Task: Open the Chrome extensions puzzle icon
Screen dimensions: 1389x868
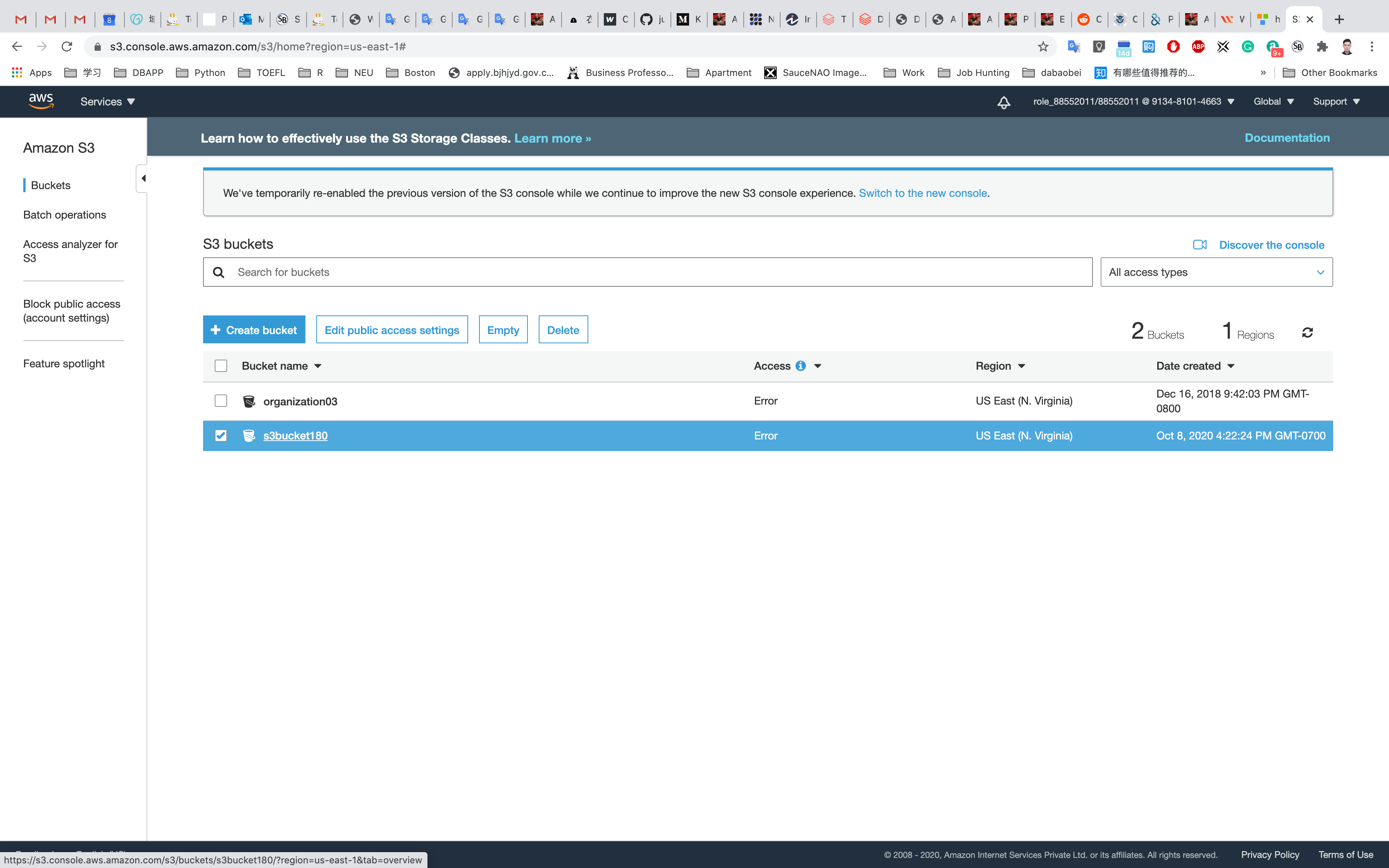Action: pyautogui.click(x=1322, y=46)
